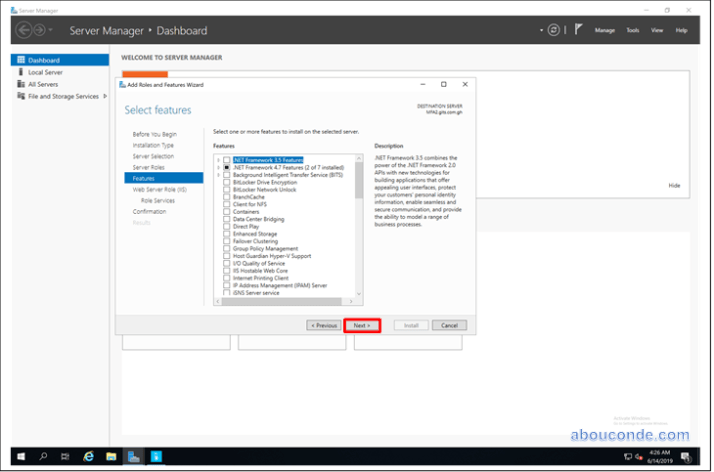This screenshot has height=472, width=714.
Task: Click the Previous button in wizard
Action: click(x=323, y=325)
